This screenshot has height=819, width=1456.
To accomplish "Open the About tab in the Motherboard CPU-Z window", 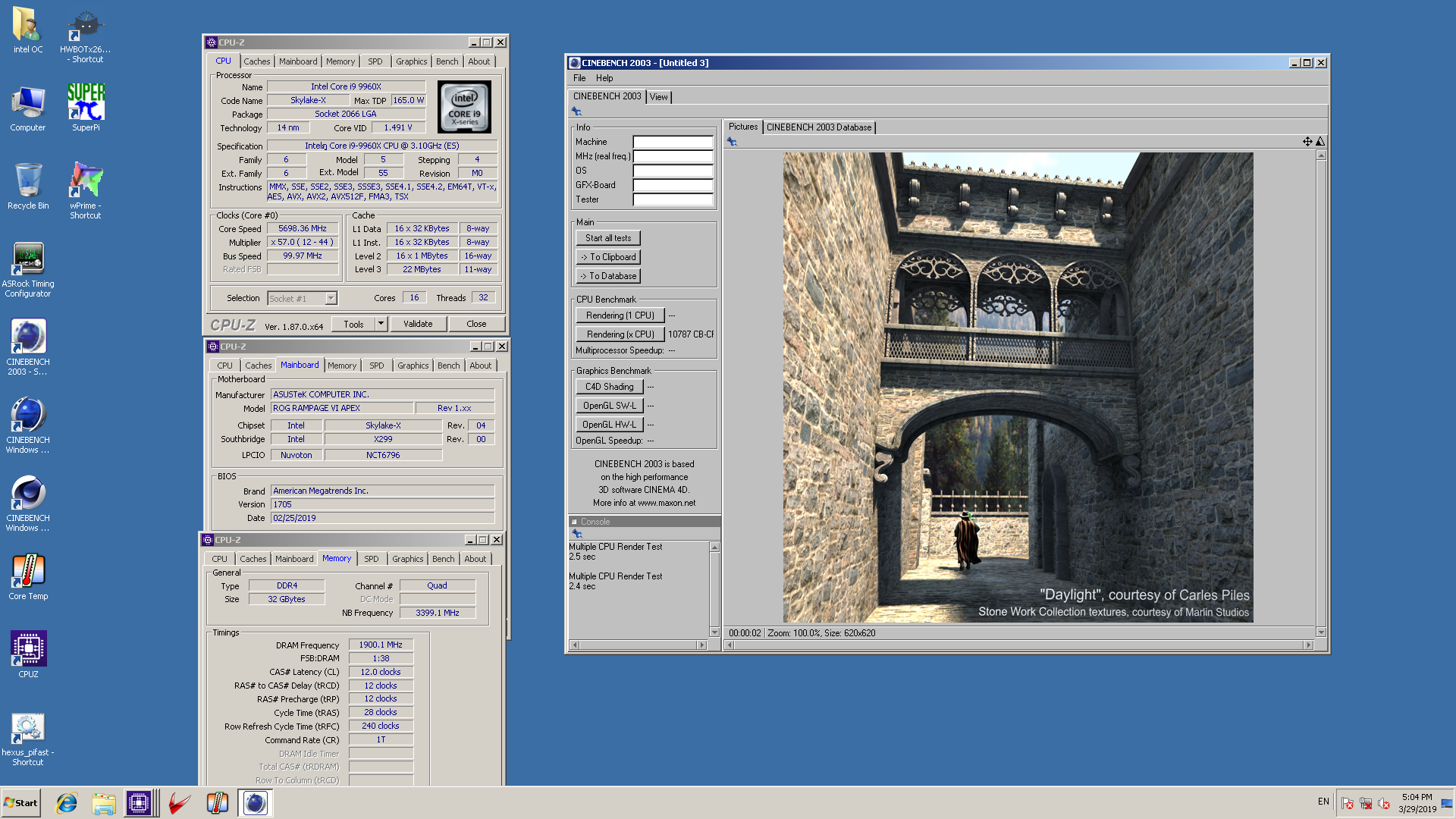I will (x=480, y=366).
